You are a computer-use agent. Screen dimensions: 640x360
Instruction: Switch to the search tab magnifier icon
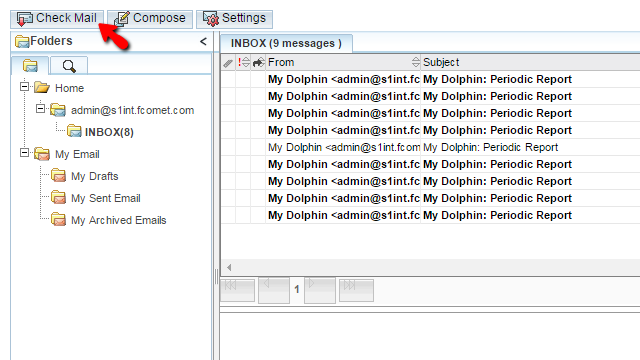coord(69,65)
